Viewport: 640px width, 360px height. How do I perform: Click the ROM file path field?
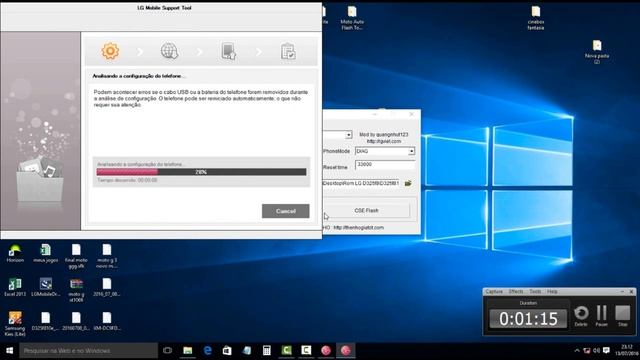[x=361, y=184]
